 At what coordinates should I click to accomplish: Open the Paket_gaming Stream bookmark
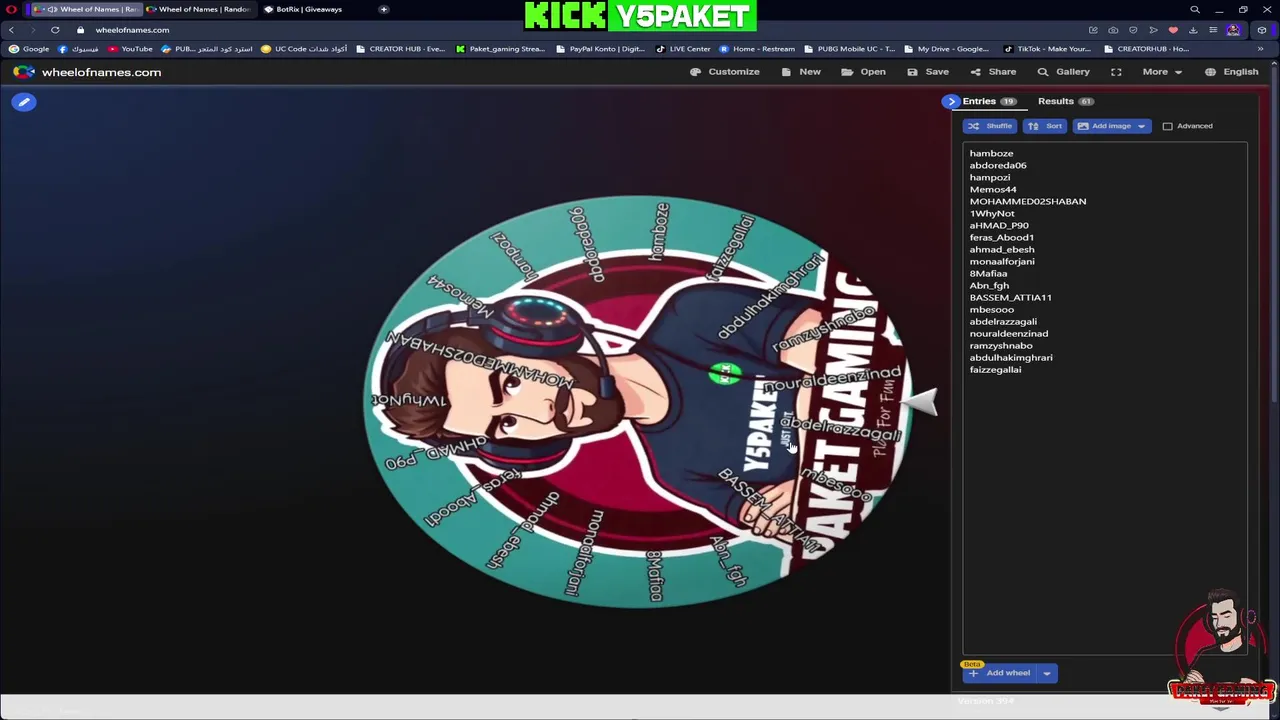point(500,49)
